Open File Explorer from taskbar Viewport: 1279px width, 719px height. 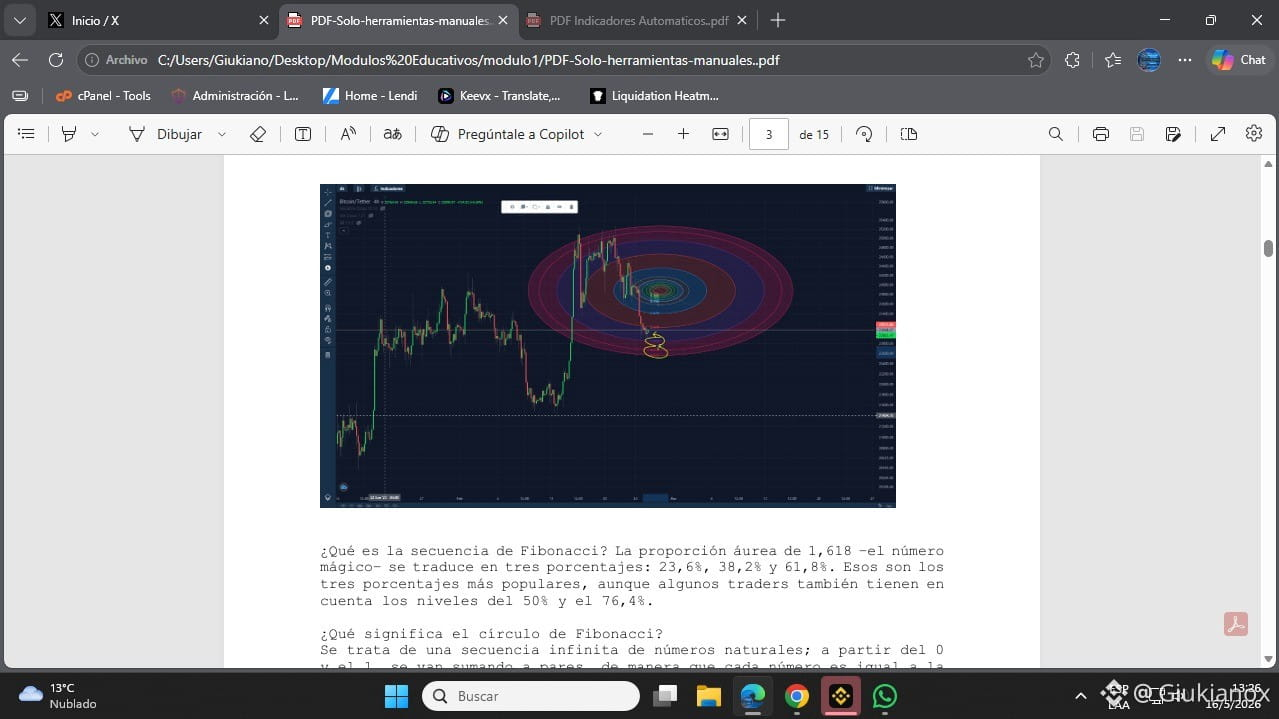pos(709,695)
